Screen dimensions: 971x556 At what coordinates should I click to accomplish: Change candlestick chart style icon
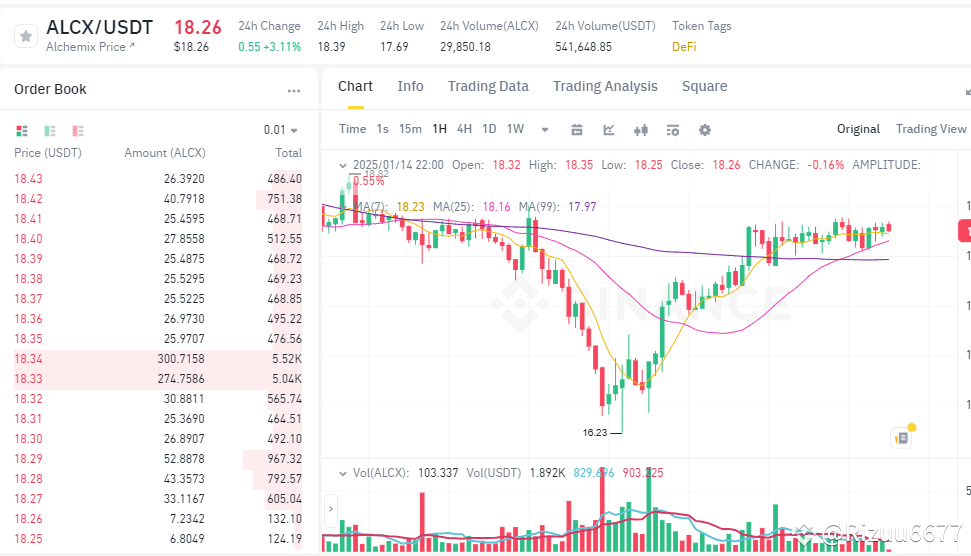pos(641,129)
